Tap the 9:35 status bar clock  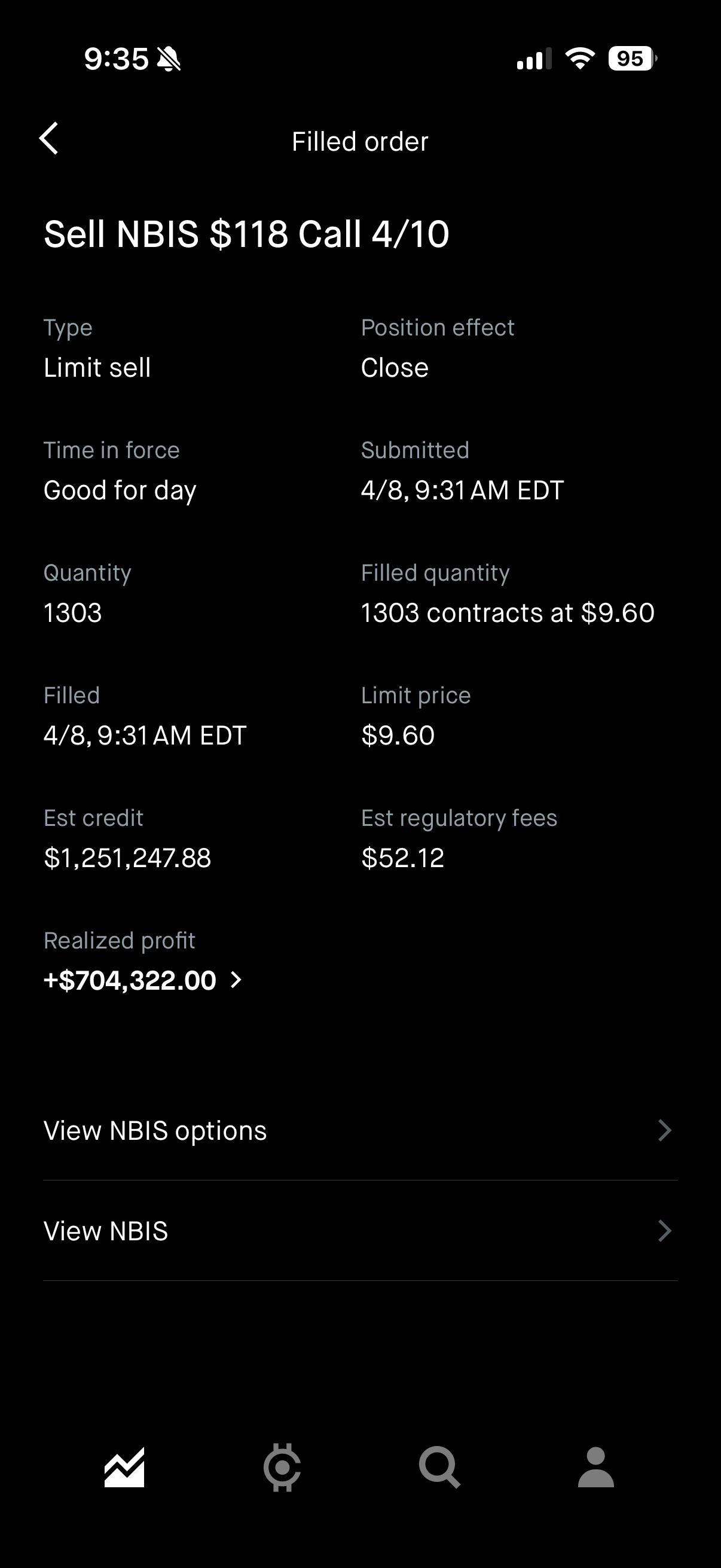click(x=116, y=59)
